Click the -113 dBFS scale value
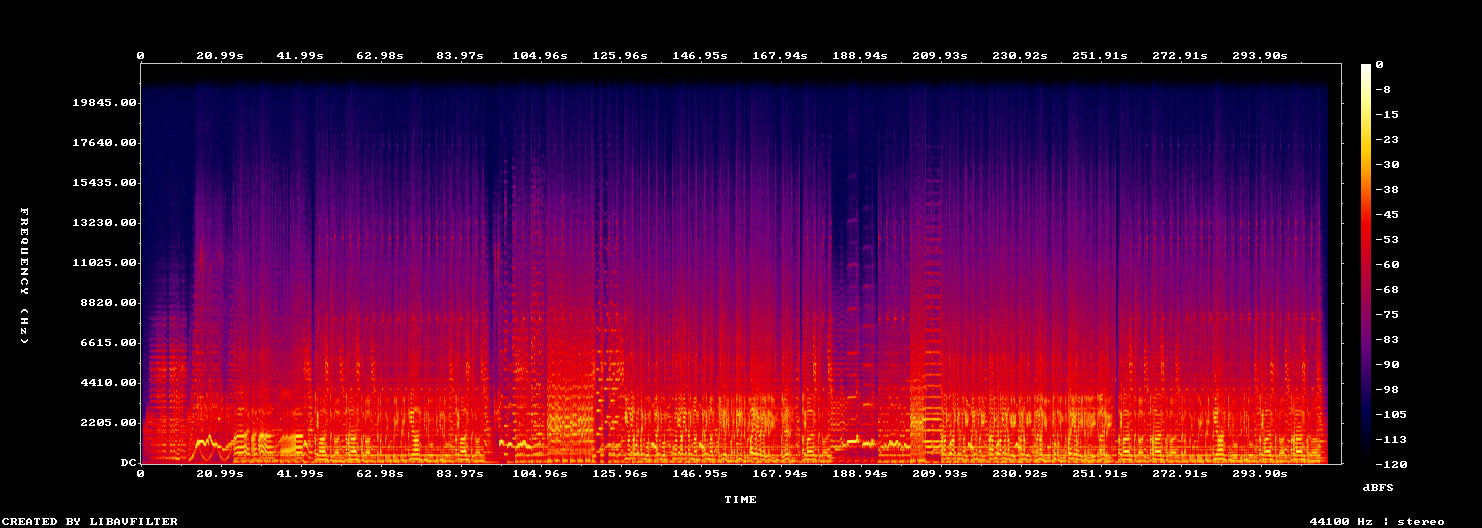 pyautogui.click(x=1389, y=439)
